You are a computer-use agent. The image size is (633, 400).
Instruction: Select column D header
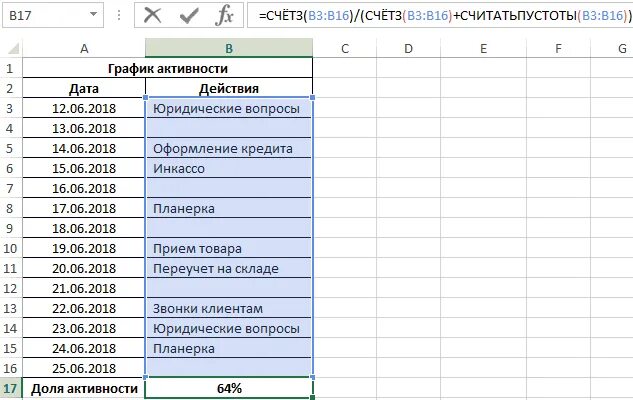409,48
